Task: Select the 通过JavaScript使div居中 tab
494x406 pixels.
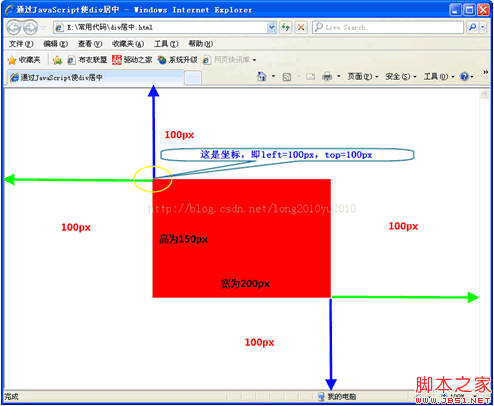Action: pyautogui.click(x=95, y=77)
